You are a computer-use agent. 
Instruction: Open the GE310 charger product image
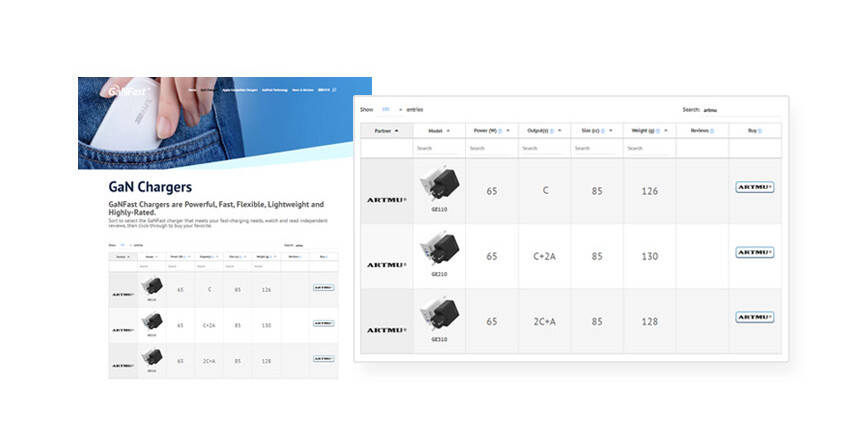pyautogui.click(x=439, y=313)
